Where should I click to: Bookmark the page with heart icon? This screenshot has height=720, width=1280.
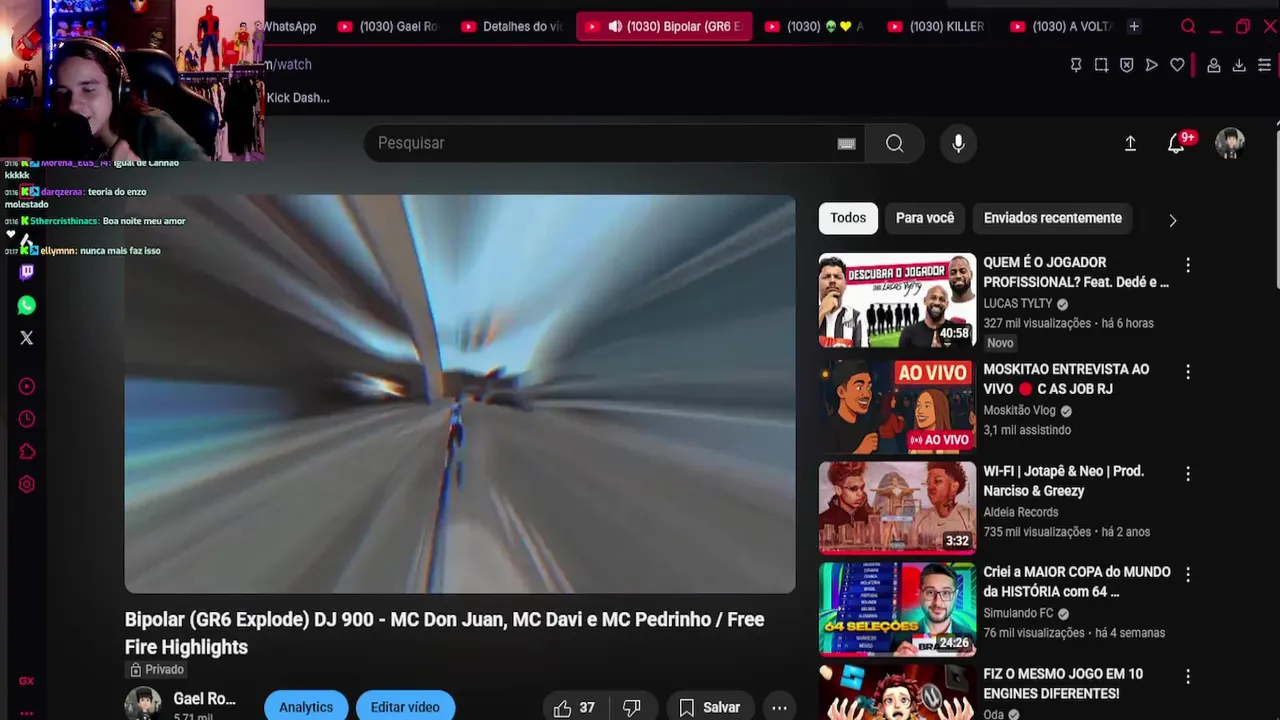1178,65
